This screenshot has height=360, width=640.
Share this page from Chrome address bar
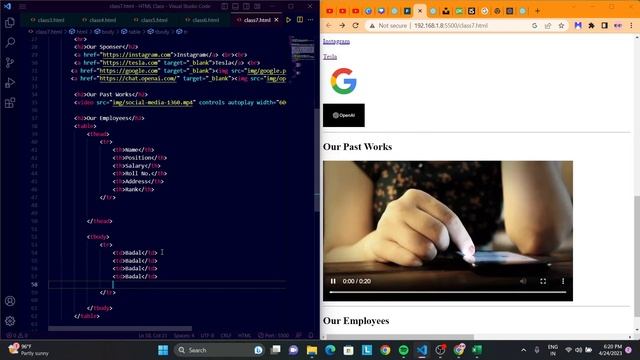[x=548, y=25]
